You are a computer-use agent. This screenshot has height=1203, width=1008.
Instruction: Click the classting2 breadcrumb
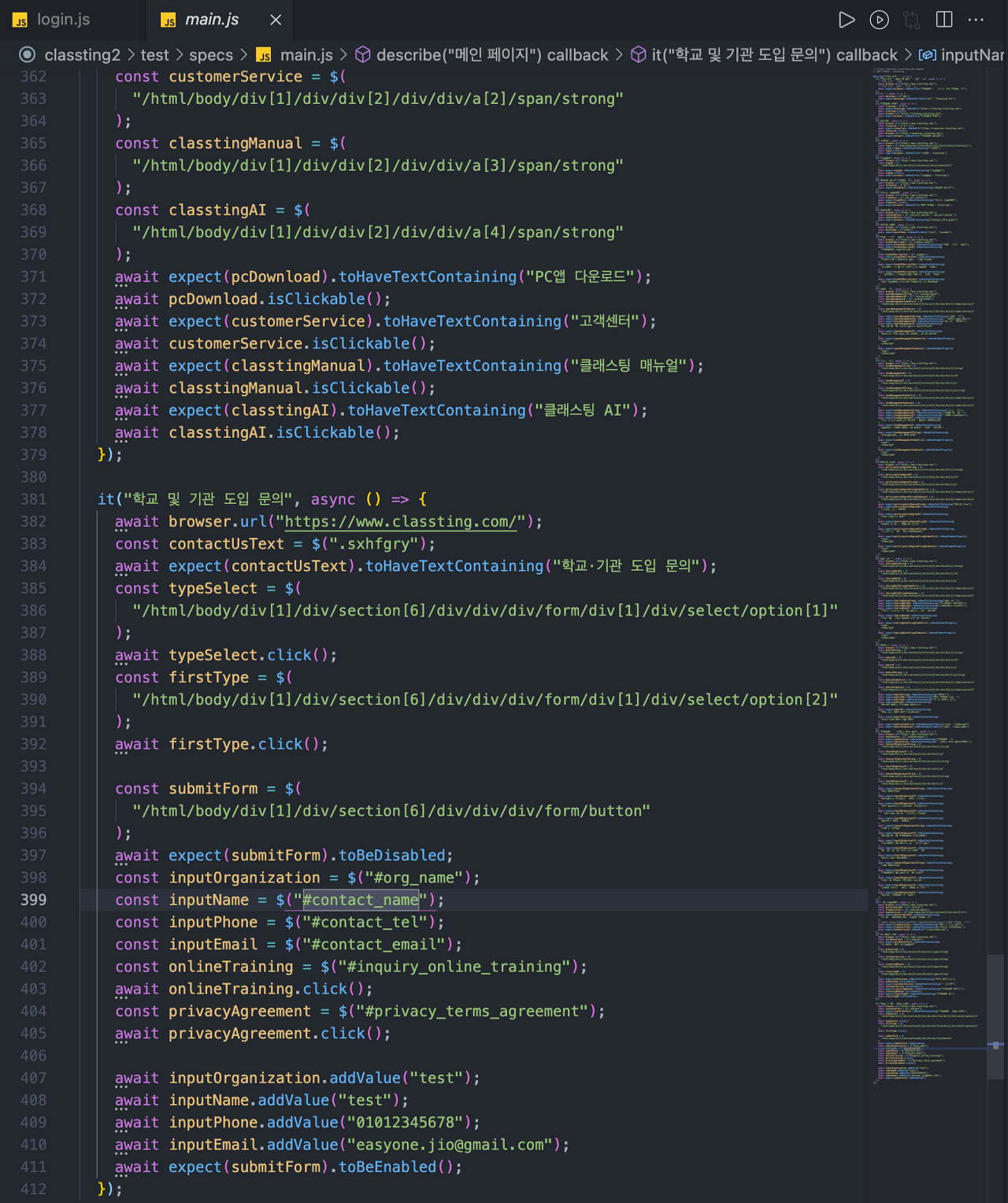coord(82,55)
